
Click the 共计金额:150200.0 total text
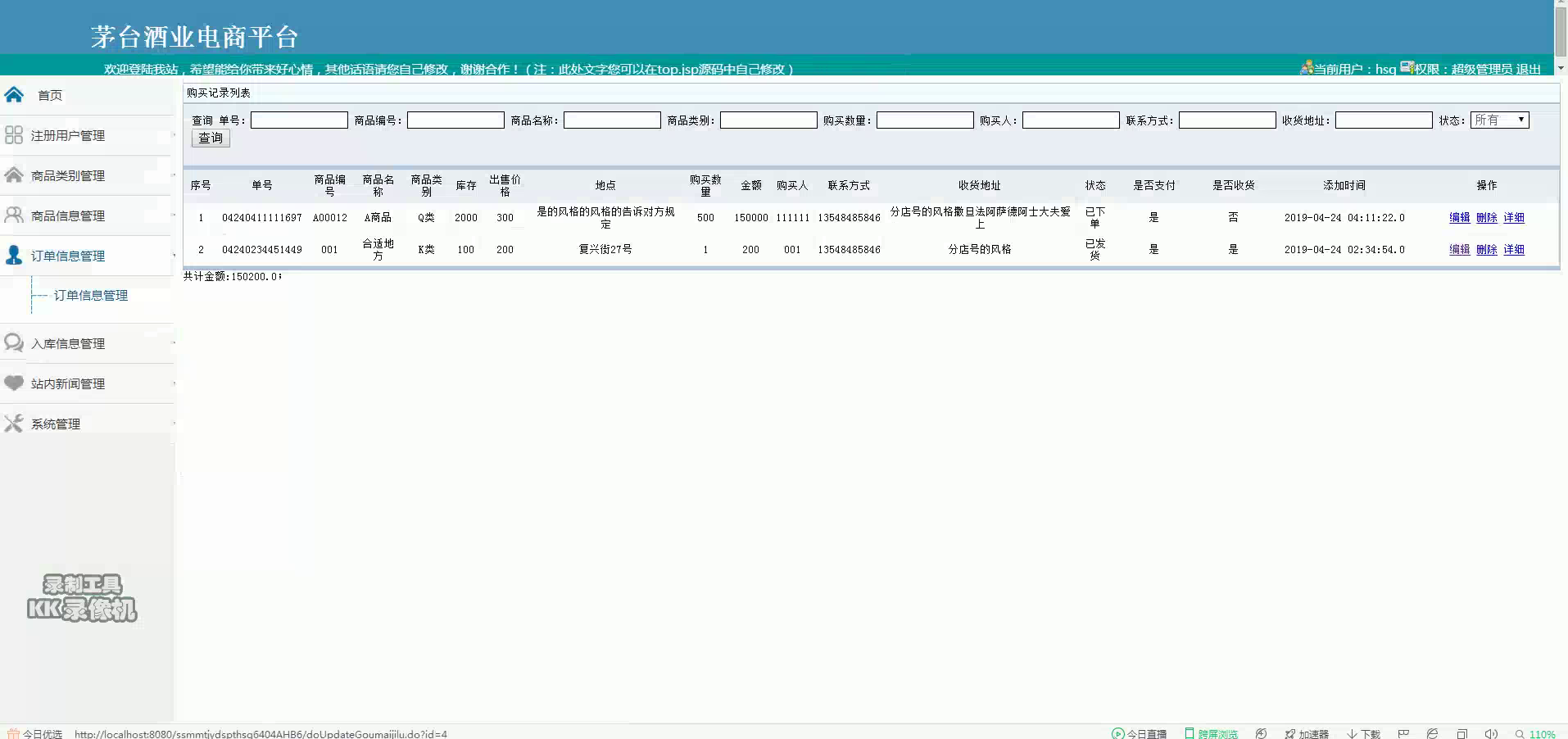(x=232, y=276)
